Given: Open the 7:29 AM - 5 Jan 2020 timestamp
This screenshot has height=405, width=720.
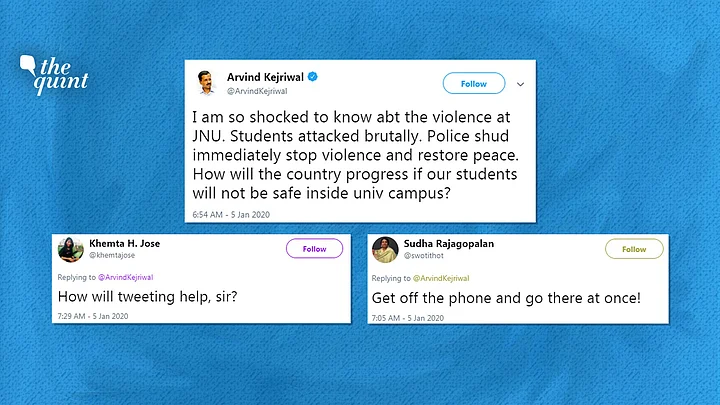Looking at the screenshot, I should point(93,316).
